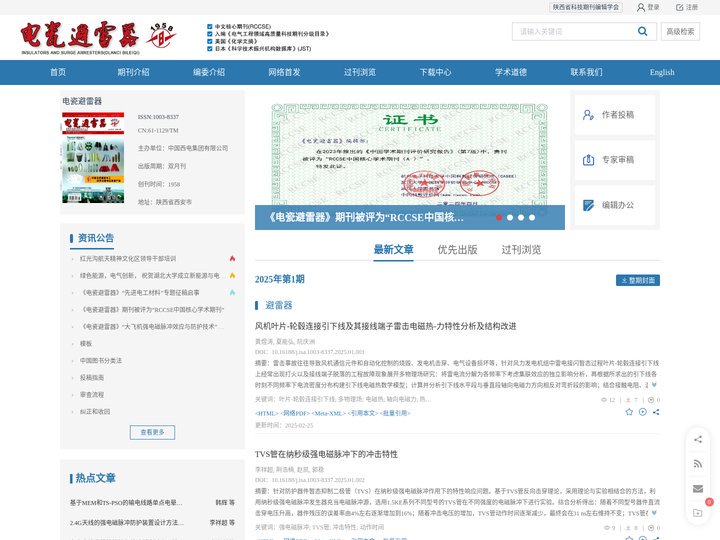Image resolution: width=720 pixels, height=540 pixels.
Task: Open news item 纠正和收回
Action: click(x=95, y=411)
